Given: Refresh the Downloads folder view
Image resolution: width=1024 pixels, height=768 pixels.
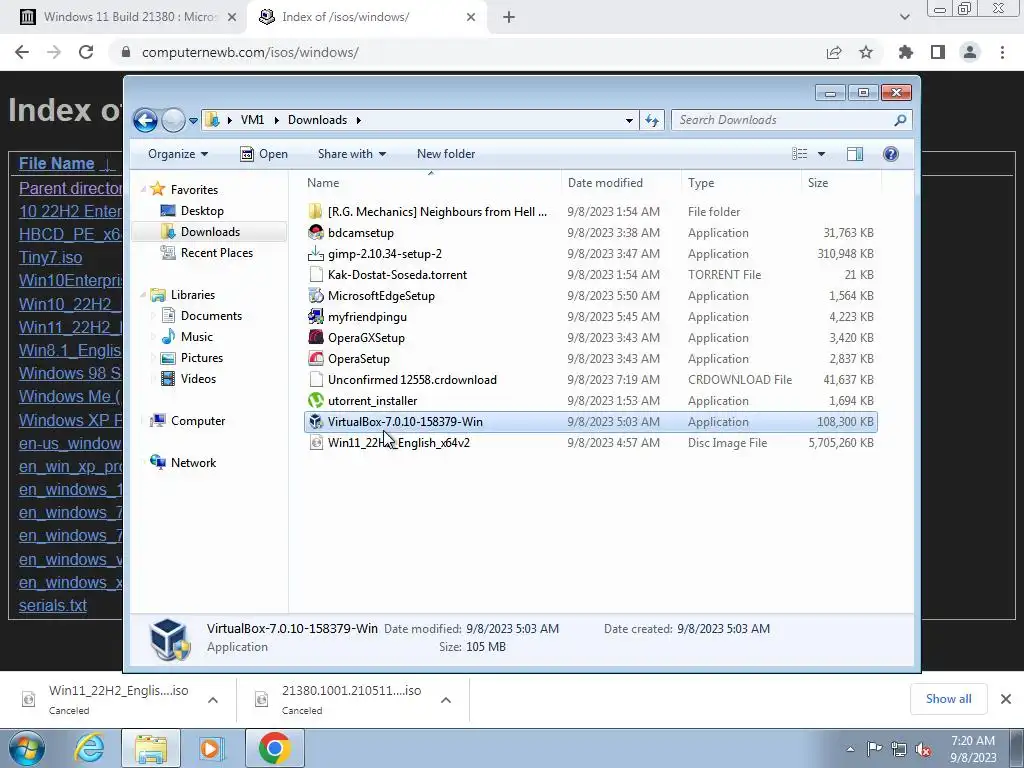Looking at the screenshot, I should 652,120.
